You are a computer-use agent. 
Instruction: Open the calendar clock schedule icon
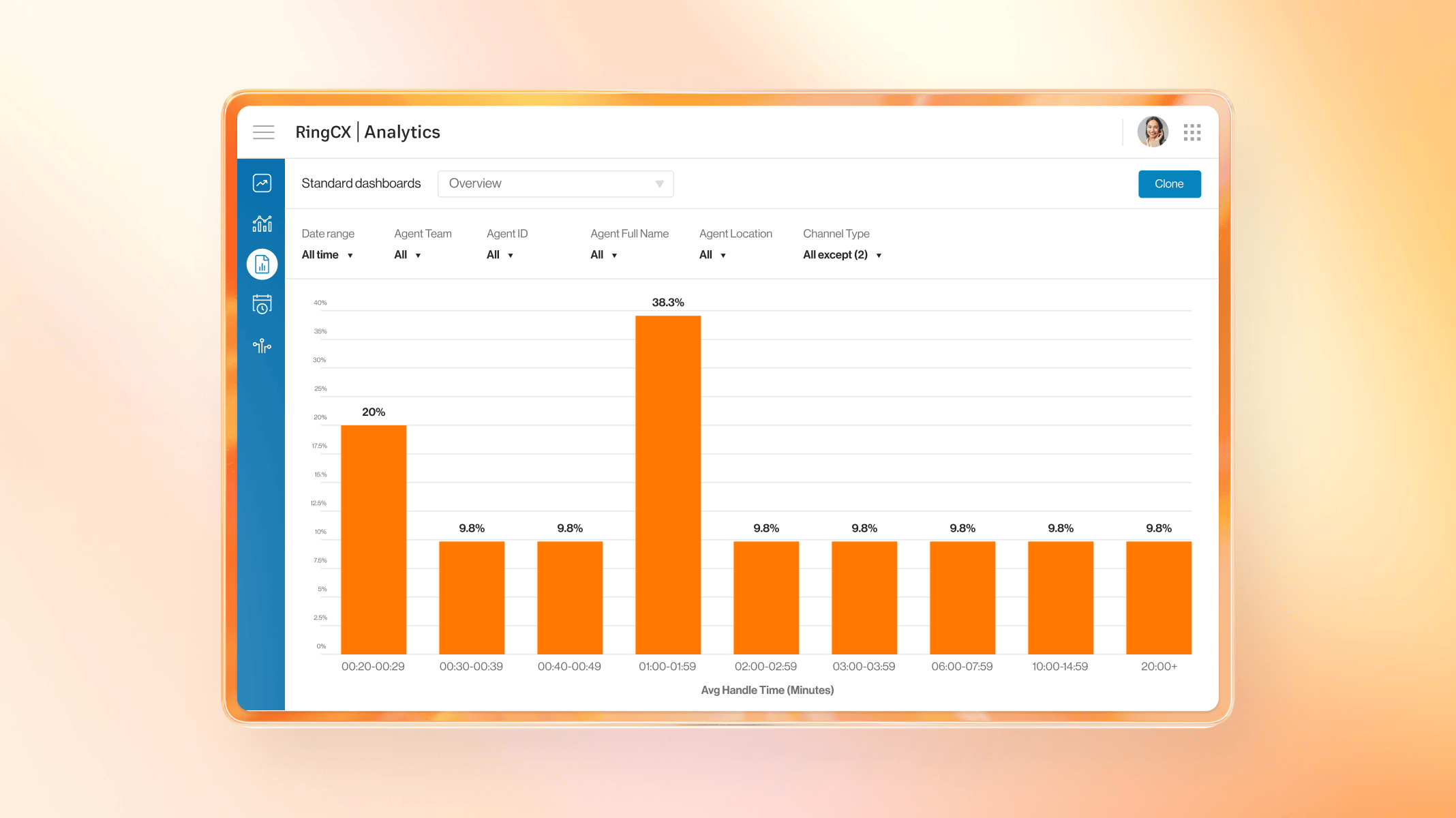point(262,304)
